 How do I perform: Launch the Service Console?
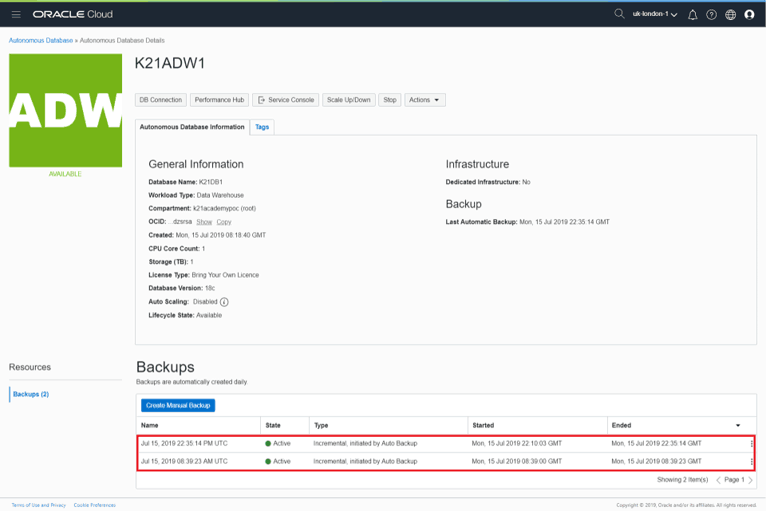coord(286,100)
